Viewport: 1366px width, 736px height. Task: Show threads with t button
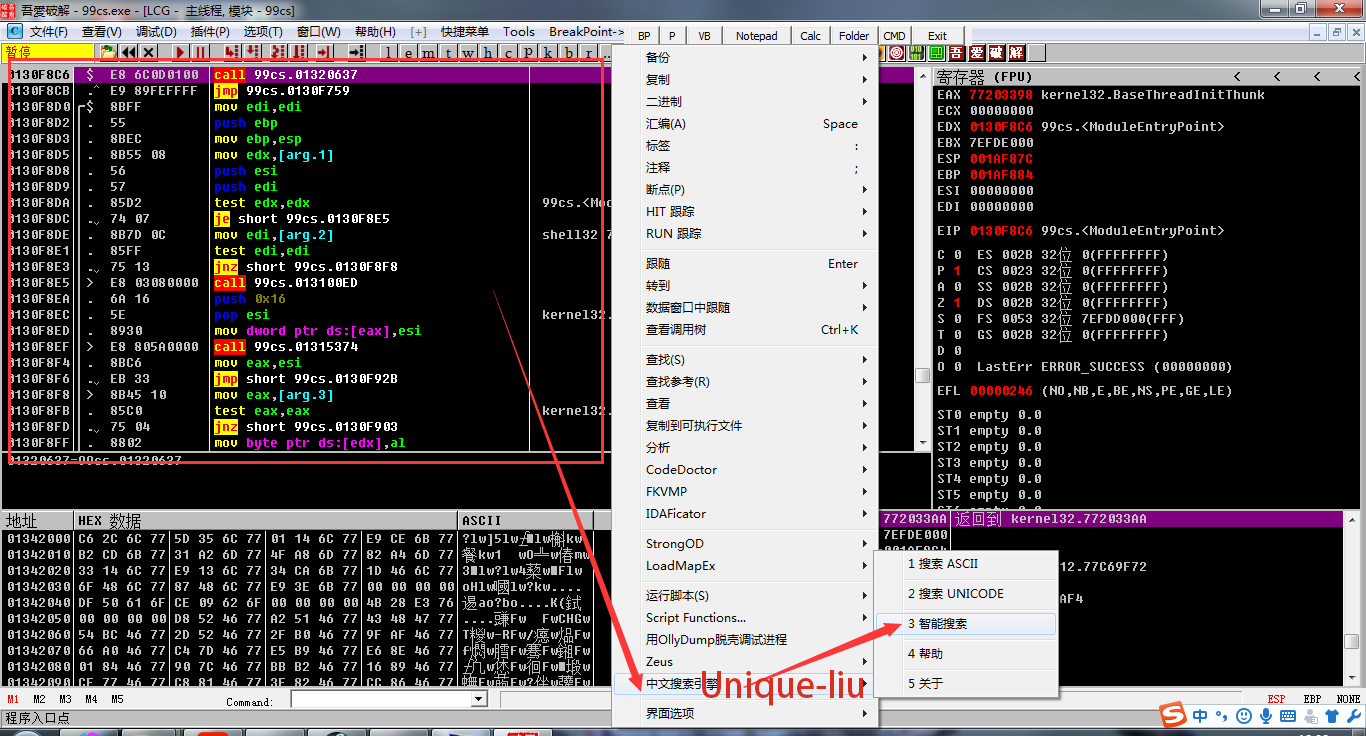tap(448, 52)
